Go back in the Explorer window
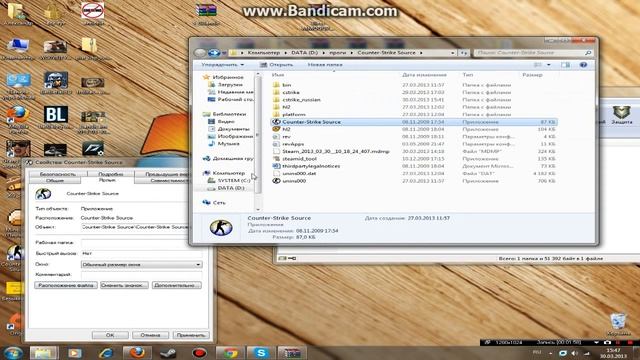 [x=200, y=53]
